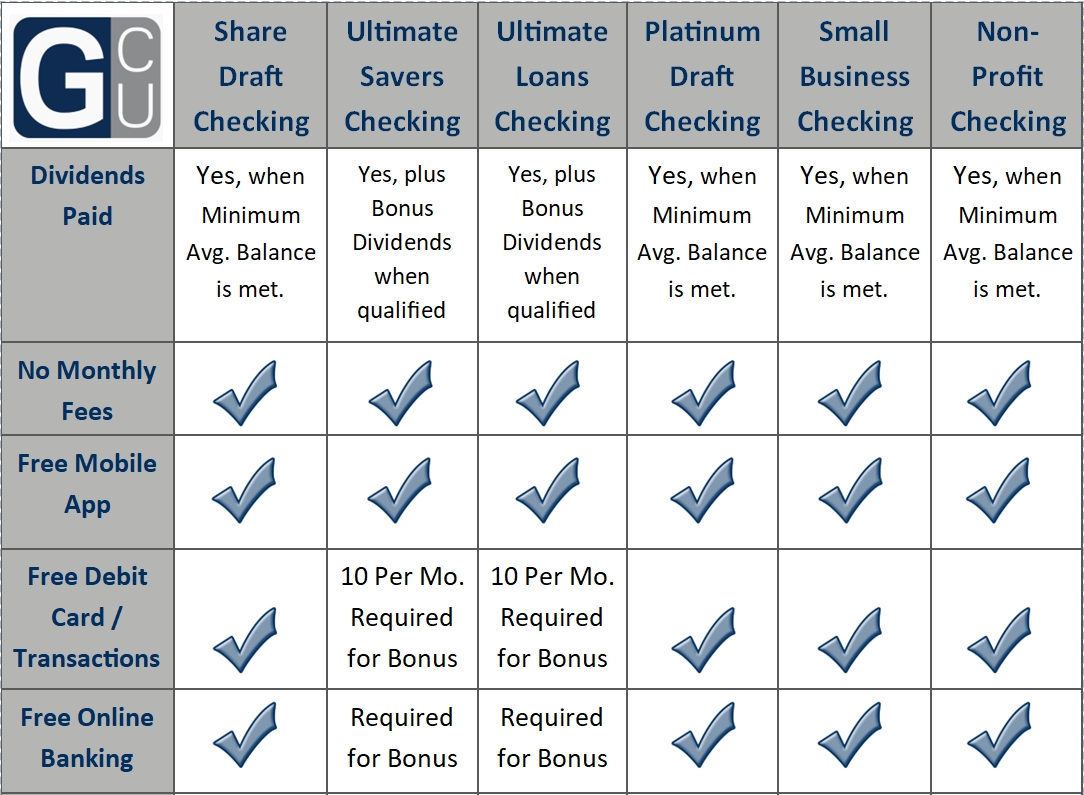Select the Ultimate Loans Checking header
The height and width of the screenshot is (795, 1084).
coord(552,76)
